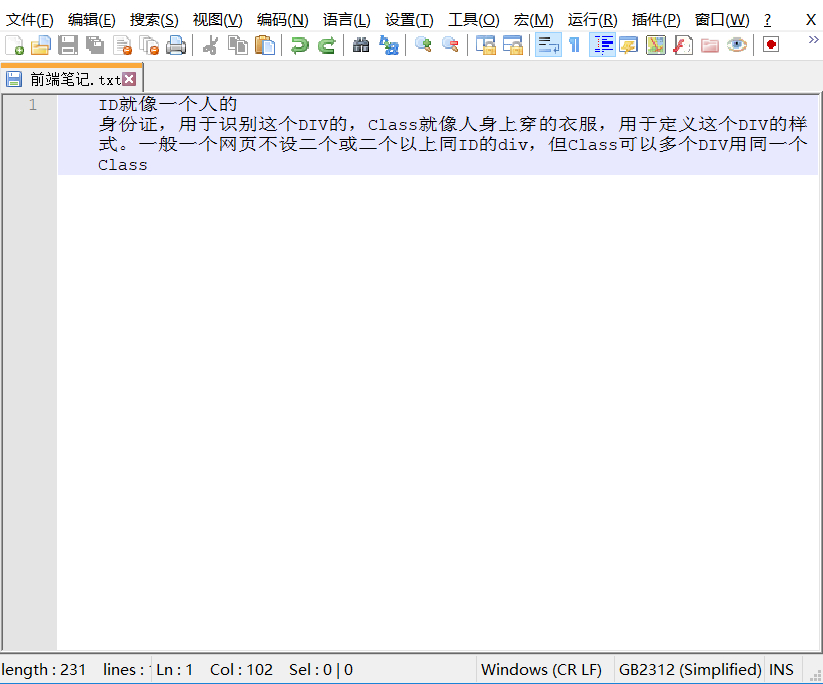
Task: Paste clipboard with the Paste icon
Action: click(x=265, y=45)
